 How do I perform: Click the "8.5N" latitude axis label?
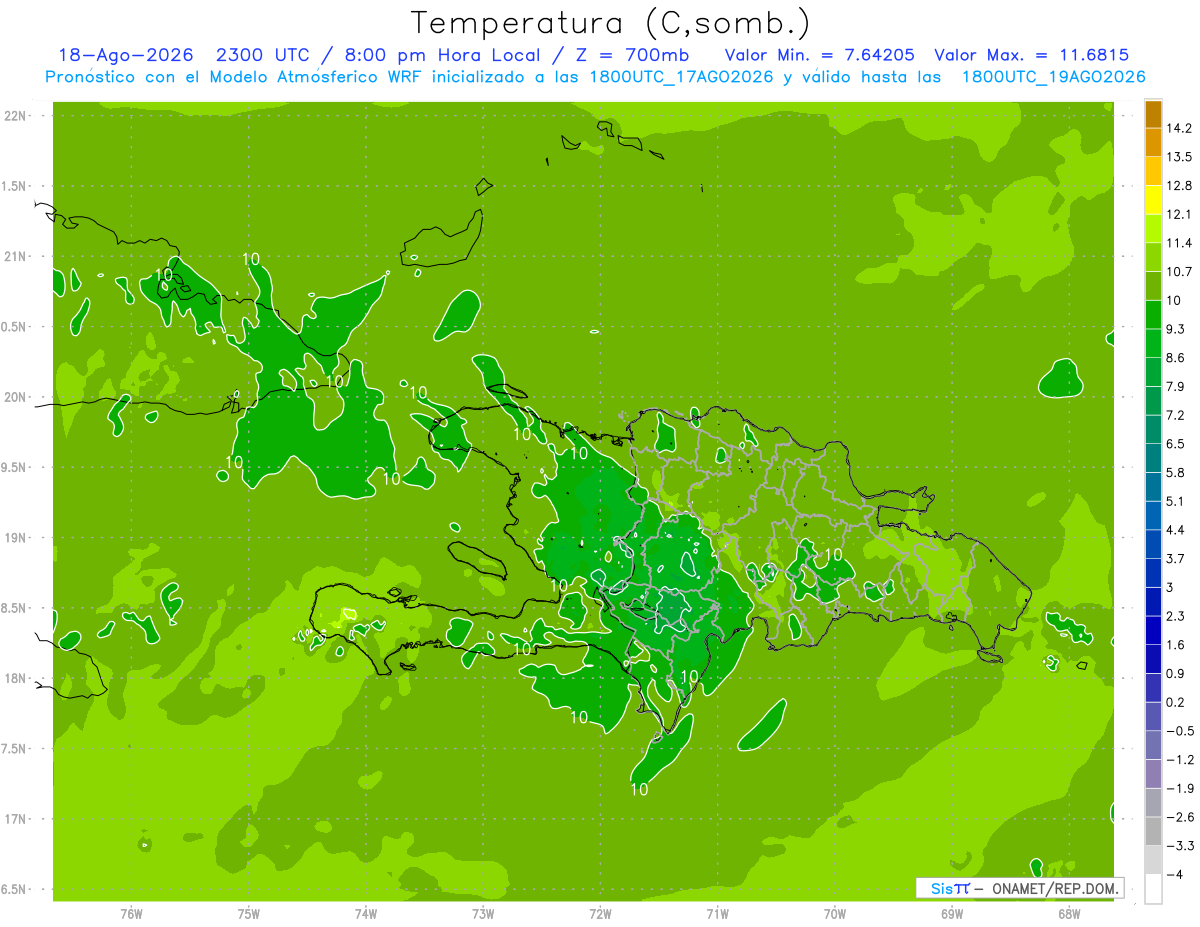point(13,608)
